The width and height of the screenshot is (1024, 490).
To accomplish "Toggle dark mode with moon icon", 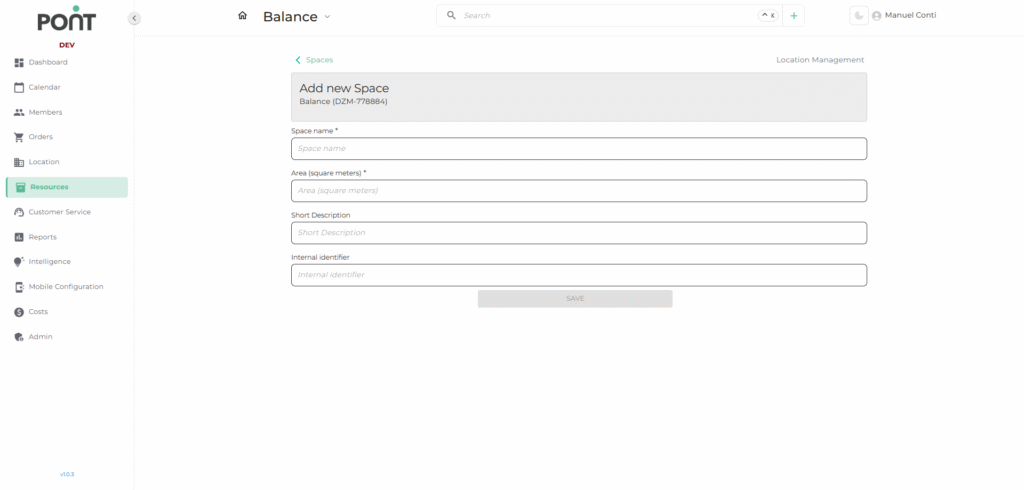I will [858, 16].
